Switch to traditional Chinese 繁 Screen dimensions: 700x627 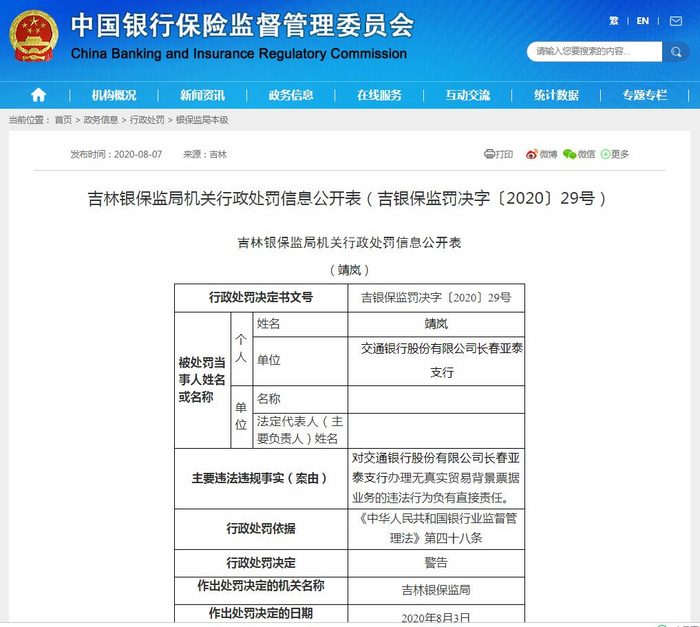tap(614, 21)
